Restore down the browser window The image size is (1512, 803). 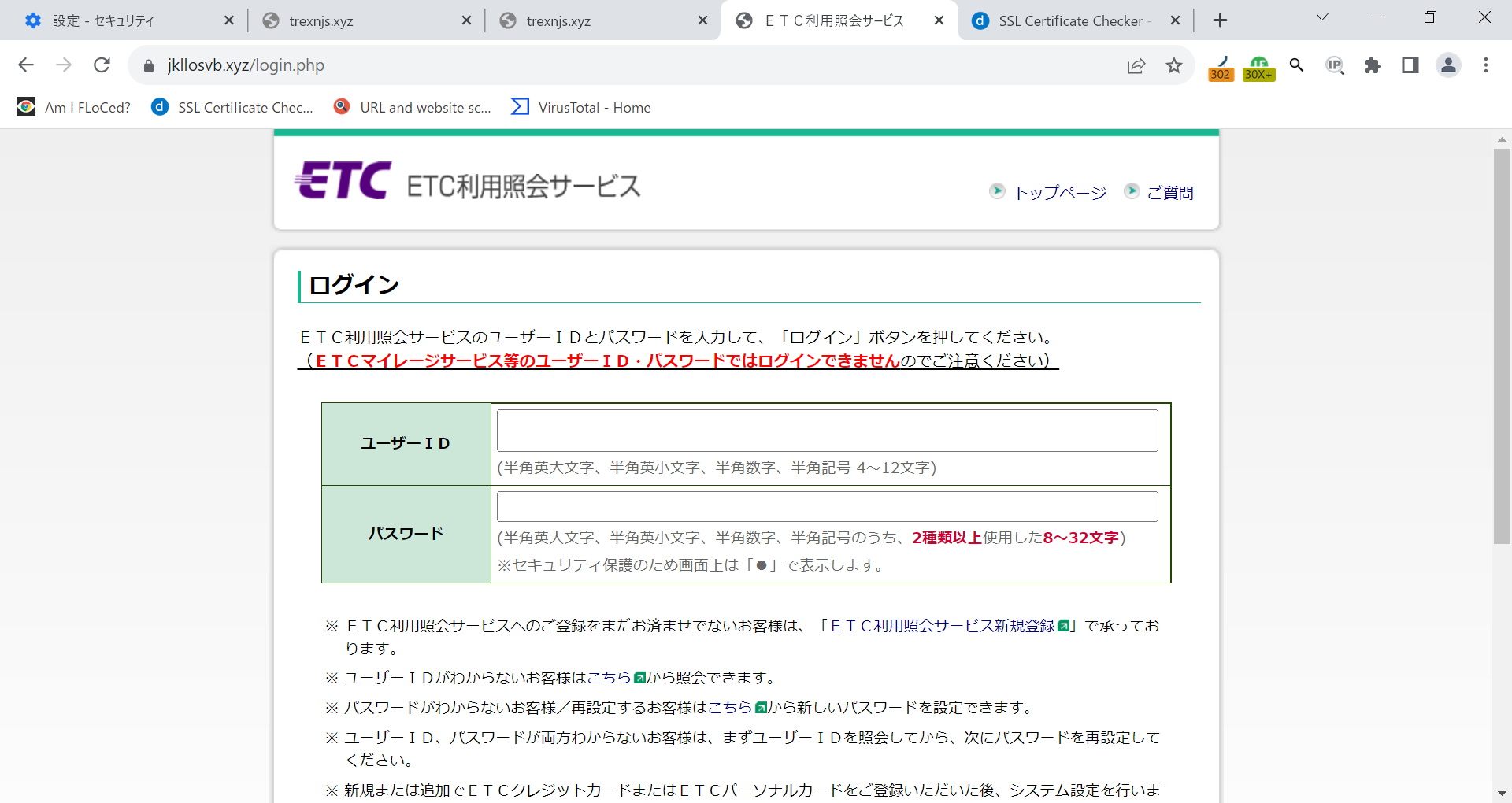(1431, 17)
